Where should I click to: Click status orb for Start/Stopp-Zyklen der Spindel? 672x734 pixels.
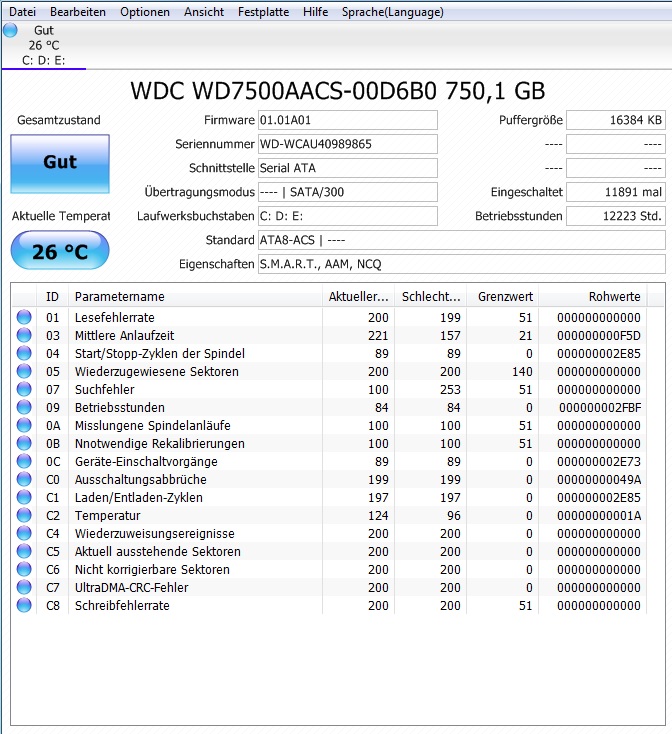tap(24, 353)
